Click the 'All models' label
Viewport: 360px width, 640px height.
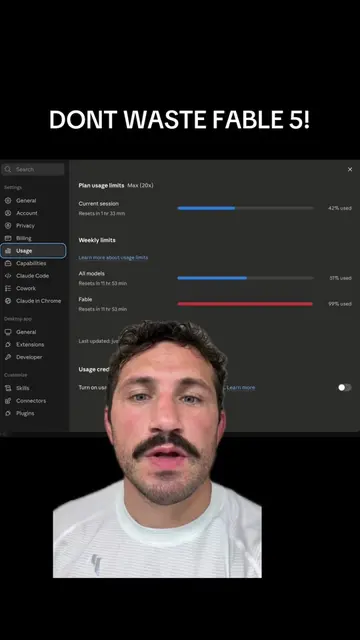91,273
